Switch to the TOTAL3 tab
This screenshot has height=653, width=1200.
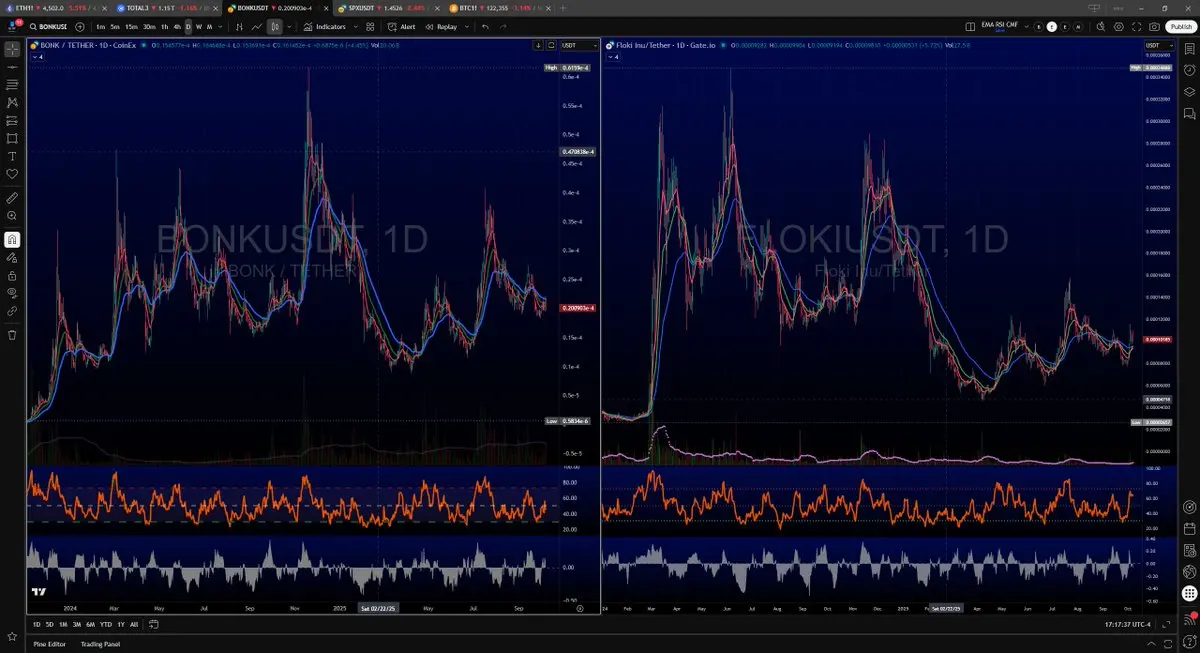pos(165,7)
